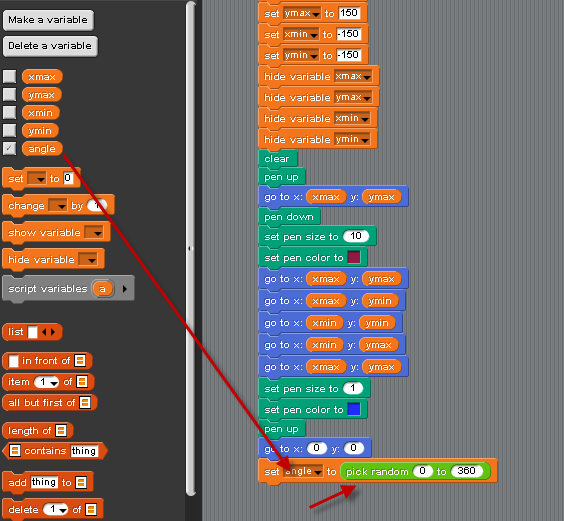
Task: Click the list-slot icon in 'add thing to' block
Action: pos(81,483)
